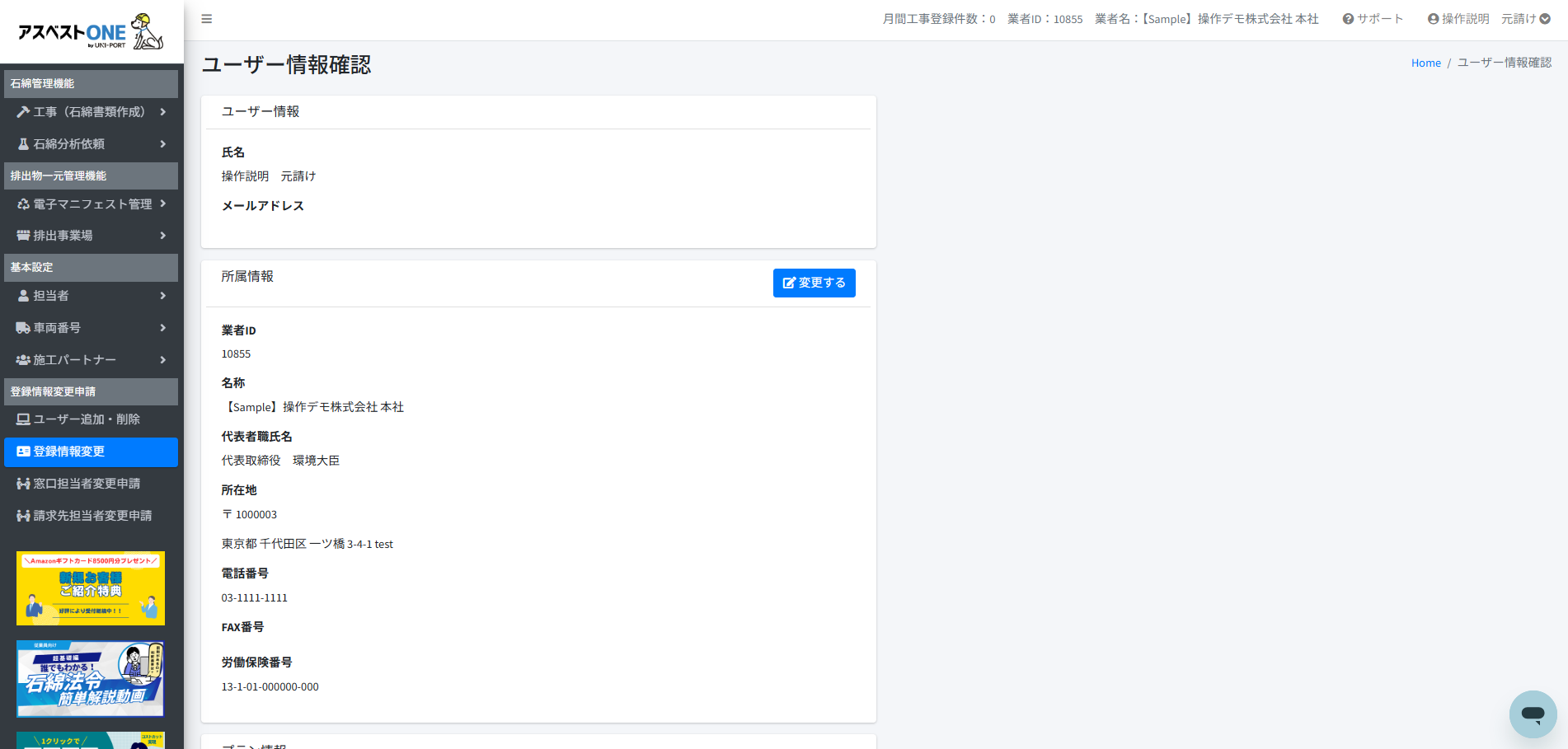
Task: Follow the Home breadcrumb link
Action: [1425, 63]
